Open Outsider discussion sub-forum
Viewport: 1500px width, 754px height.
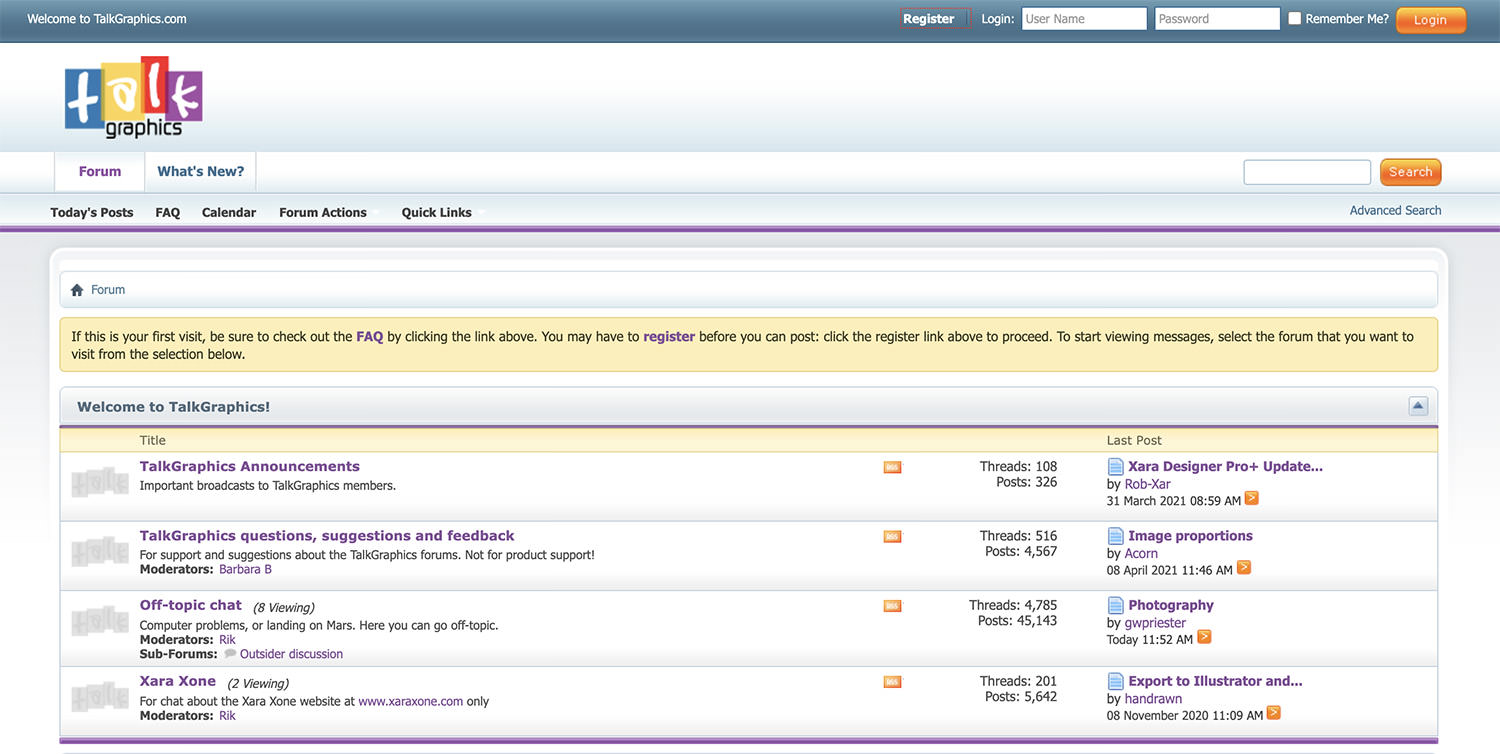click(291, 654)
